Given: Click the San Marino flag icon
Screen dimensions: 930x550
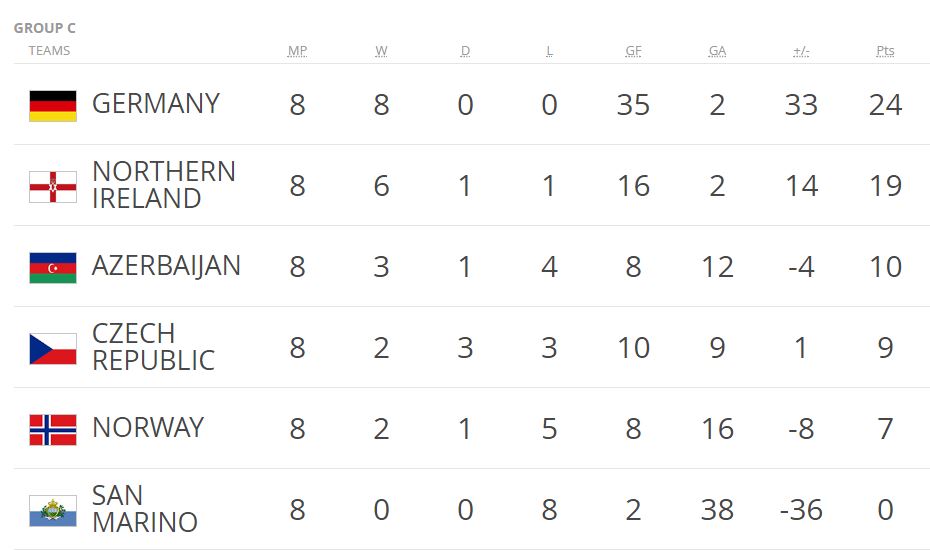Looking at the screenshot, I should tap(53, 511).
